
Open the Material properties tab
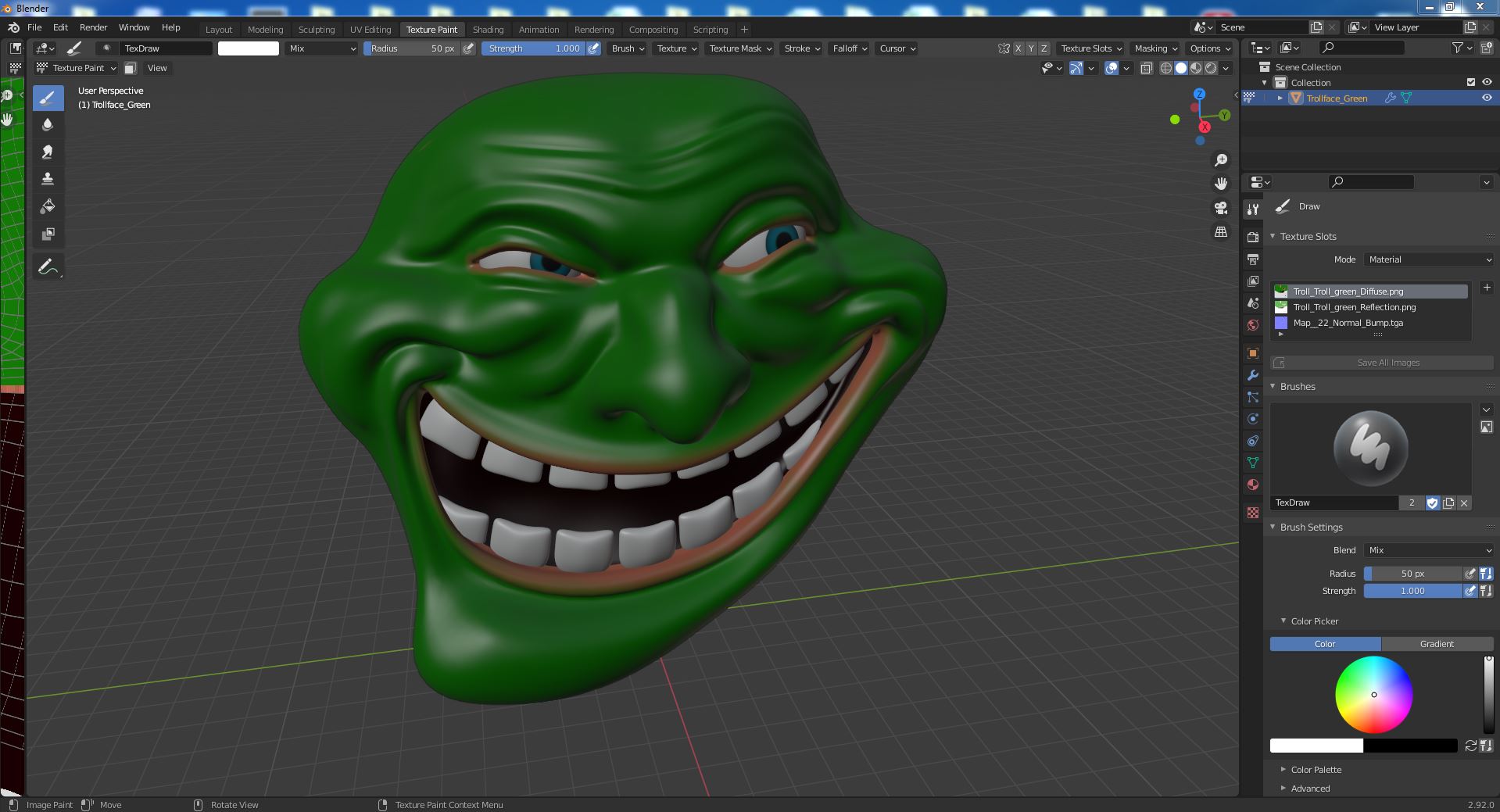pyautogui.click(x=1253, y=485)
